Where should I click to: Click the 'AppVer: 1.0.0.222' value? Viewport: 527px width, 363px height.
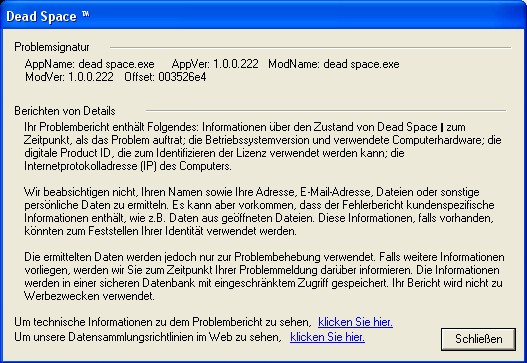click(x=215, y=64)
